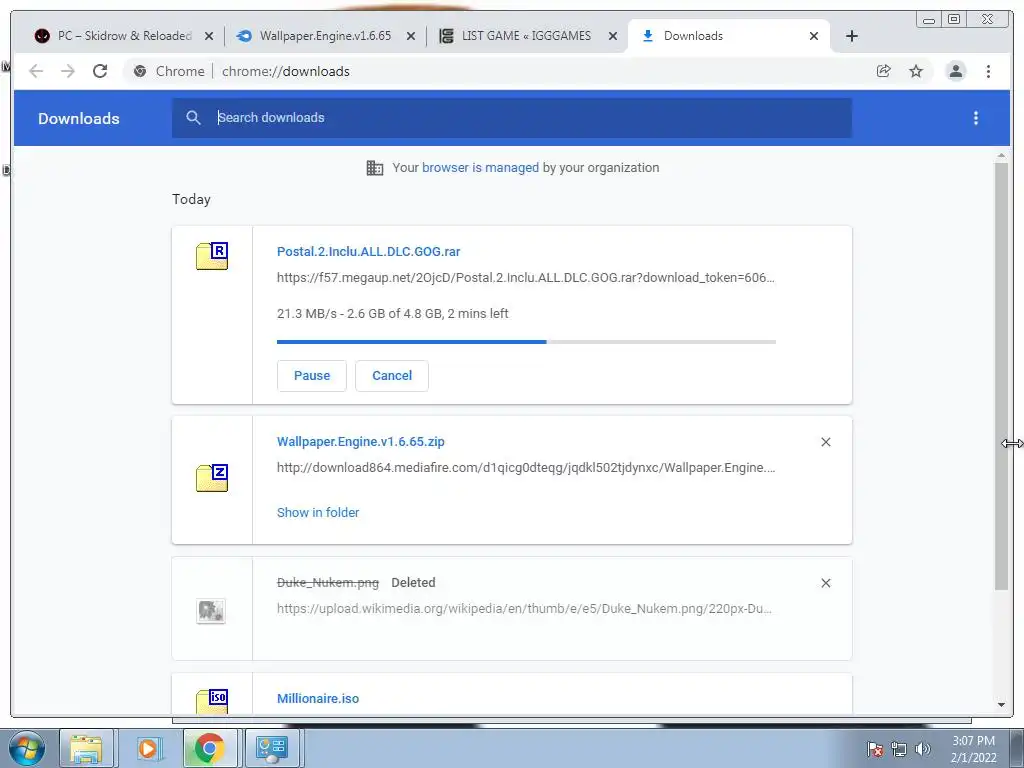
Task: Click the magnifier icon in search downloads
Action: 193,118
